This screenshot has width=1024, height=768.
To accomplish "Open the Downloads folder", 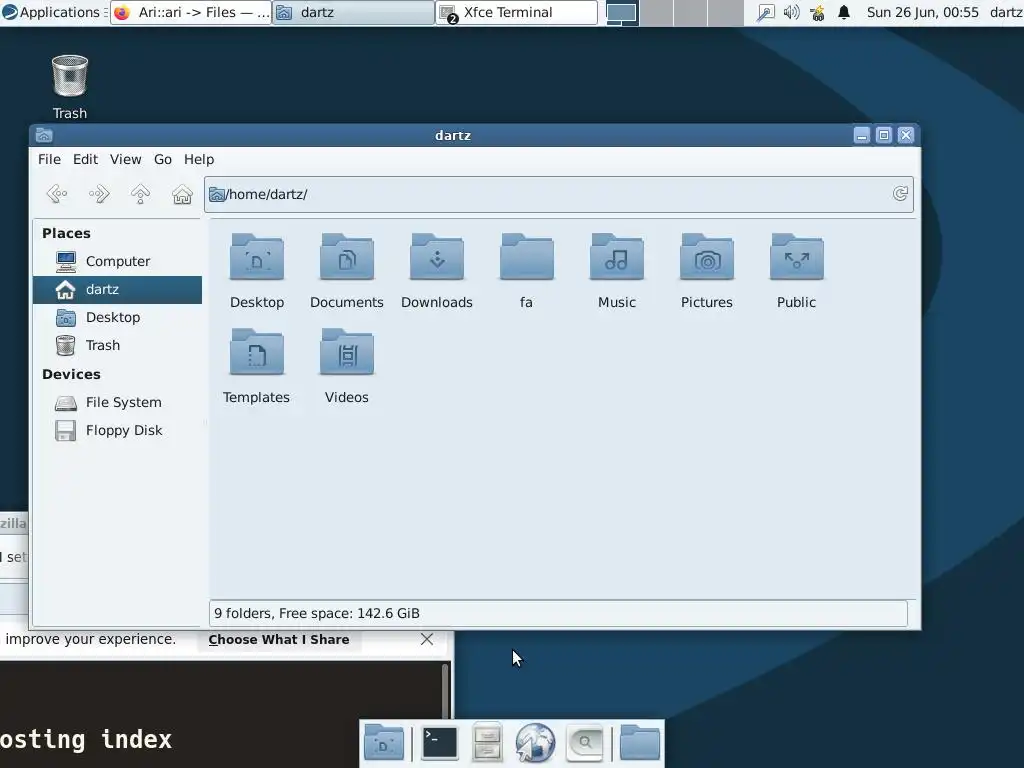I will (x=437, y=270).
